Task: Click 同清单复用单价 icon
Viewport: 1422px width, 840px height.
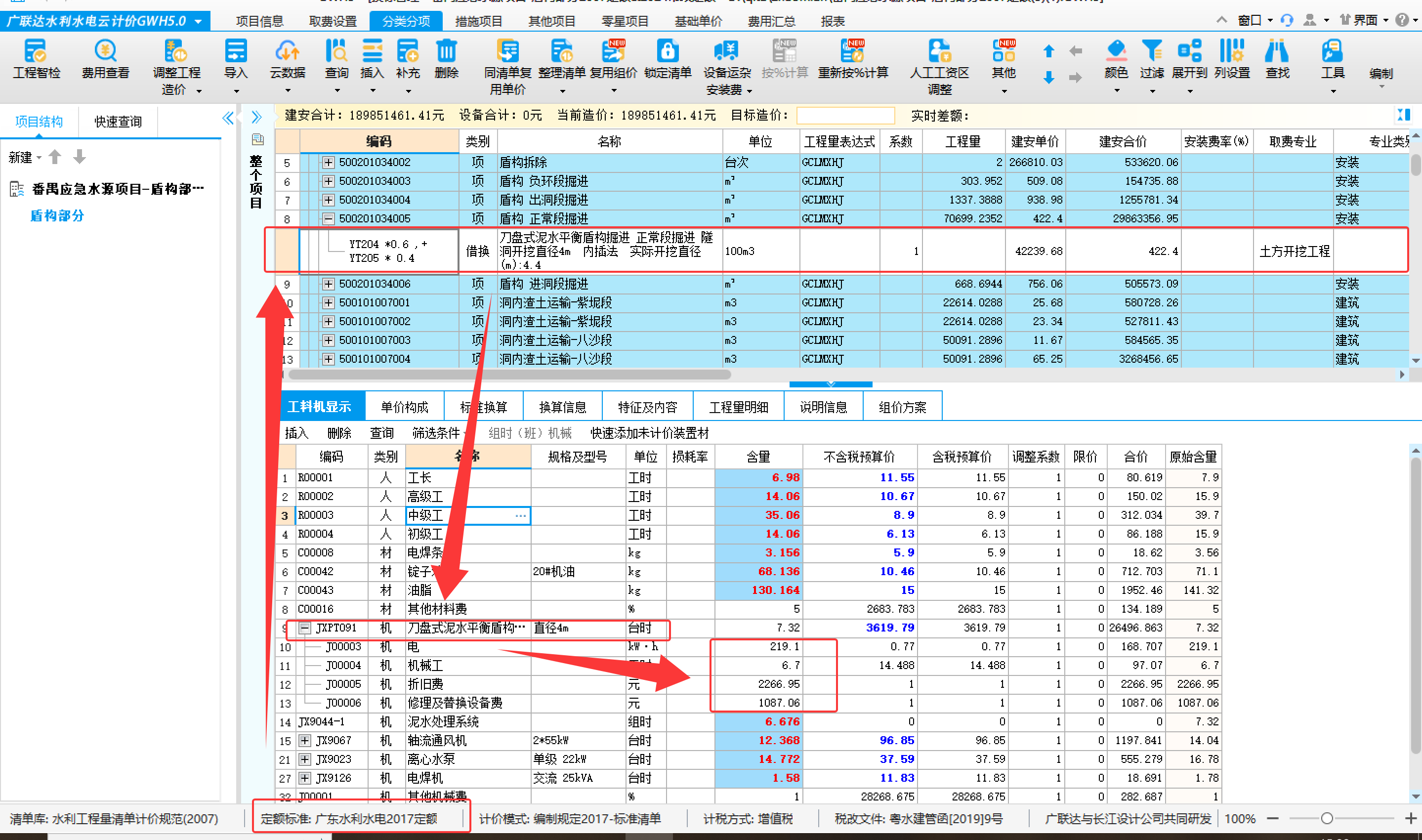Action: click(x=507, y=51)
